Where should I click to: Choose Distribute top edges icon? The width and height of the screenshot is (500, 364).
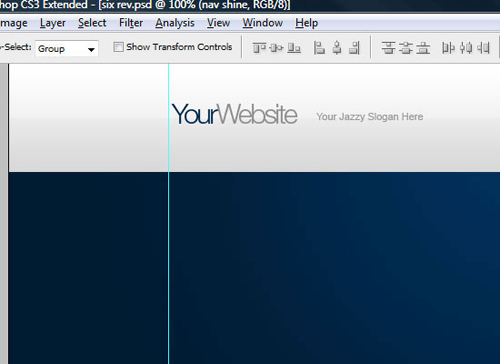[x=388, y=48]
